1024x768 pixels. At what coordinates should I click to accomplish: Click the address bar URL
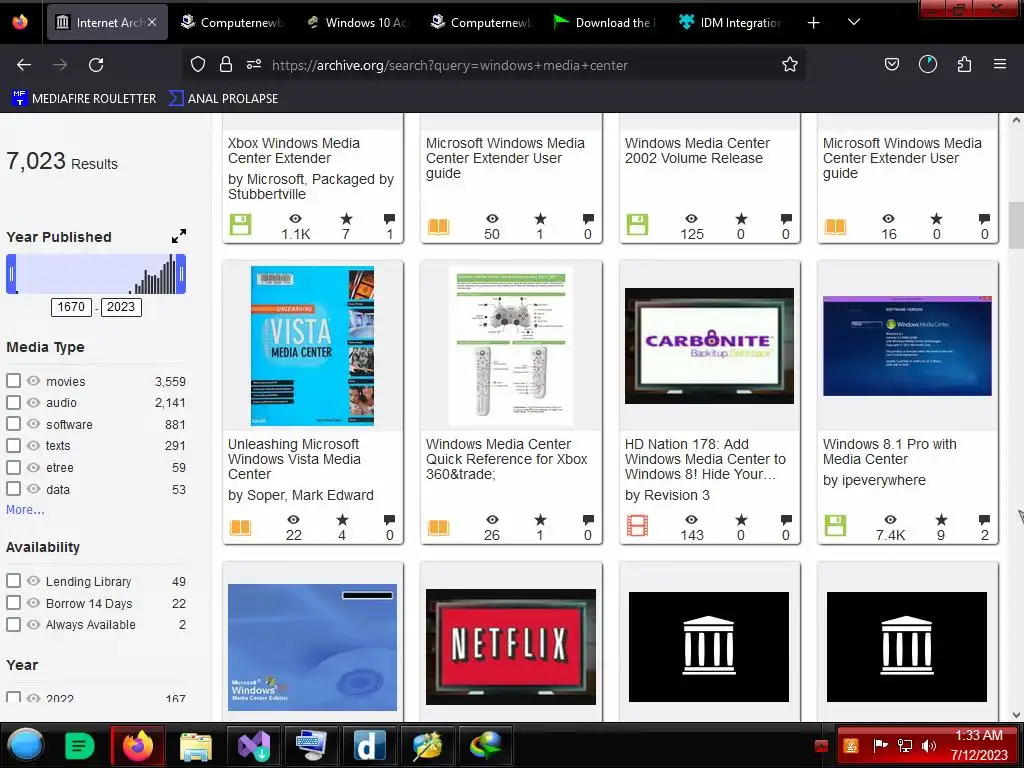point(449,65)
